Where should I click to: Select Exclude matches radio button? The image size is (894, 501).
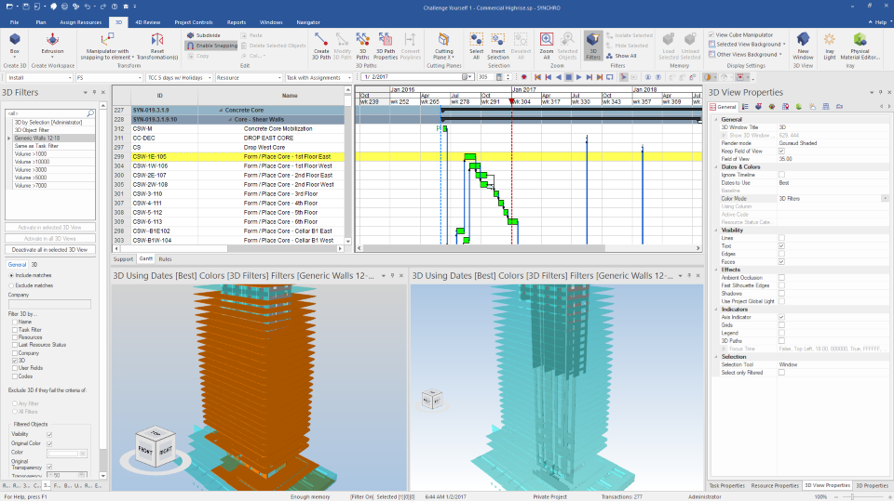(x=11, y=285)
